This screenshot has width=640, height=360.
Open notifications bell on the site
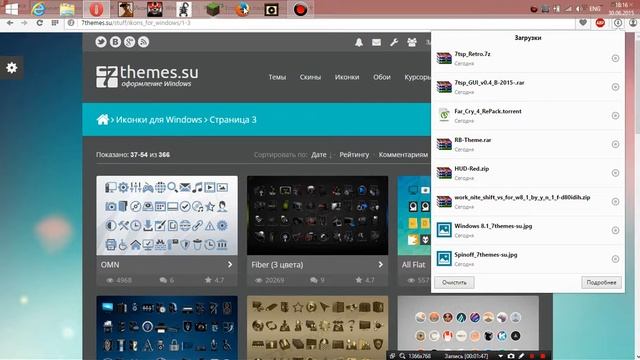(x=359, y=42)
